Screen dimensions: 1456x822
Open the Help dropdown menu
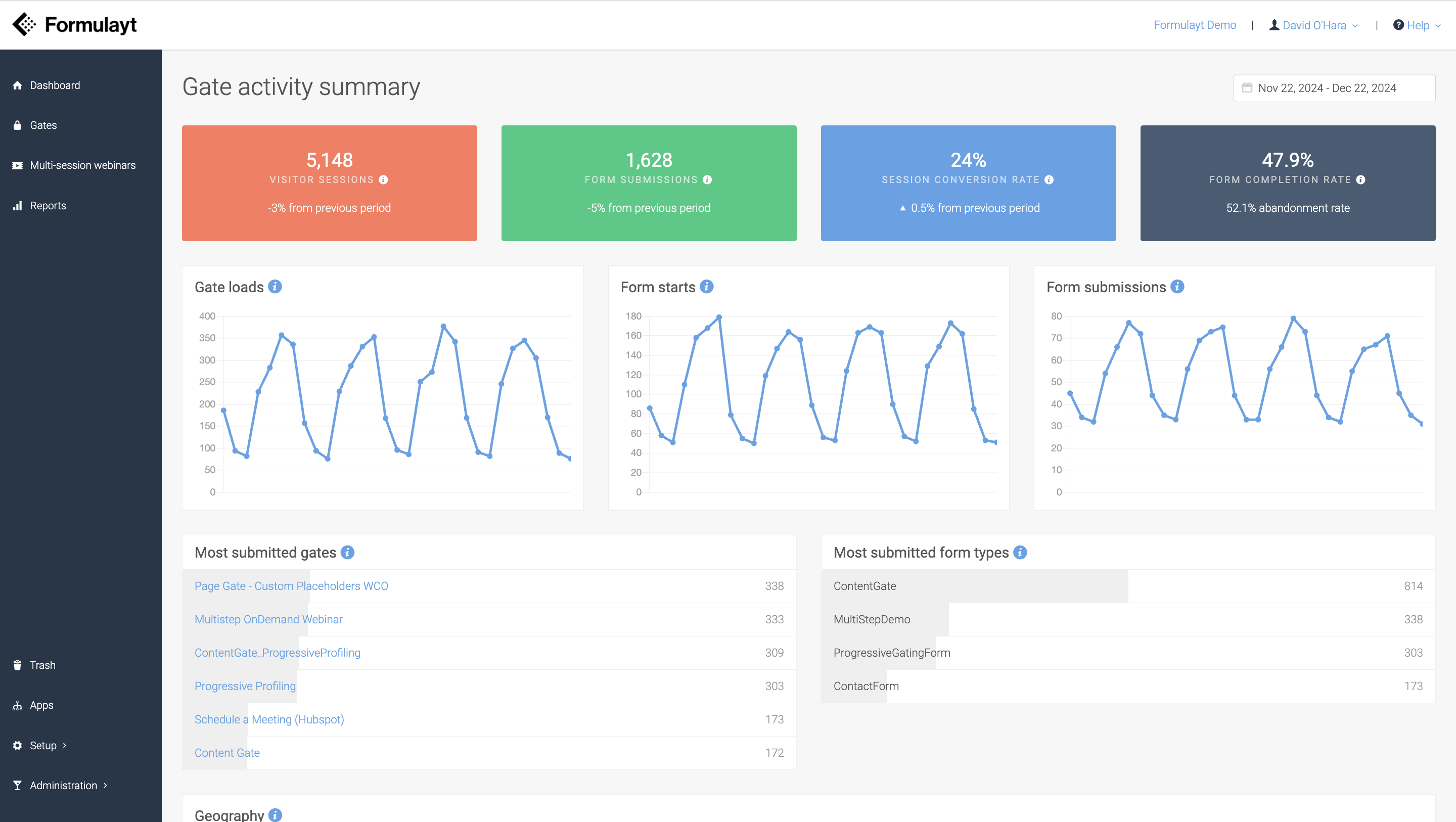click(x=1417, y=25)
